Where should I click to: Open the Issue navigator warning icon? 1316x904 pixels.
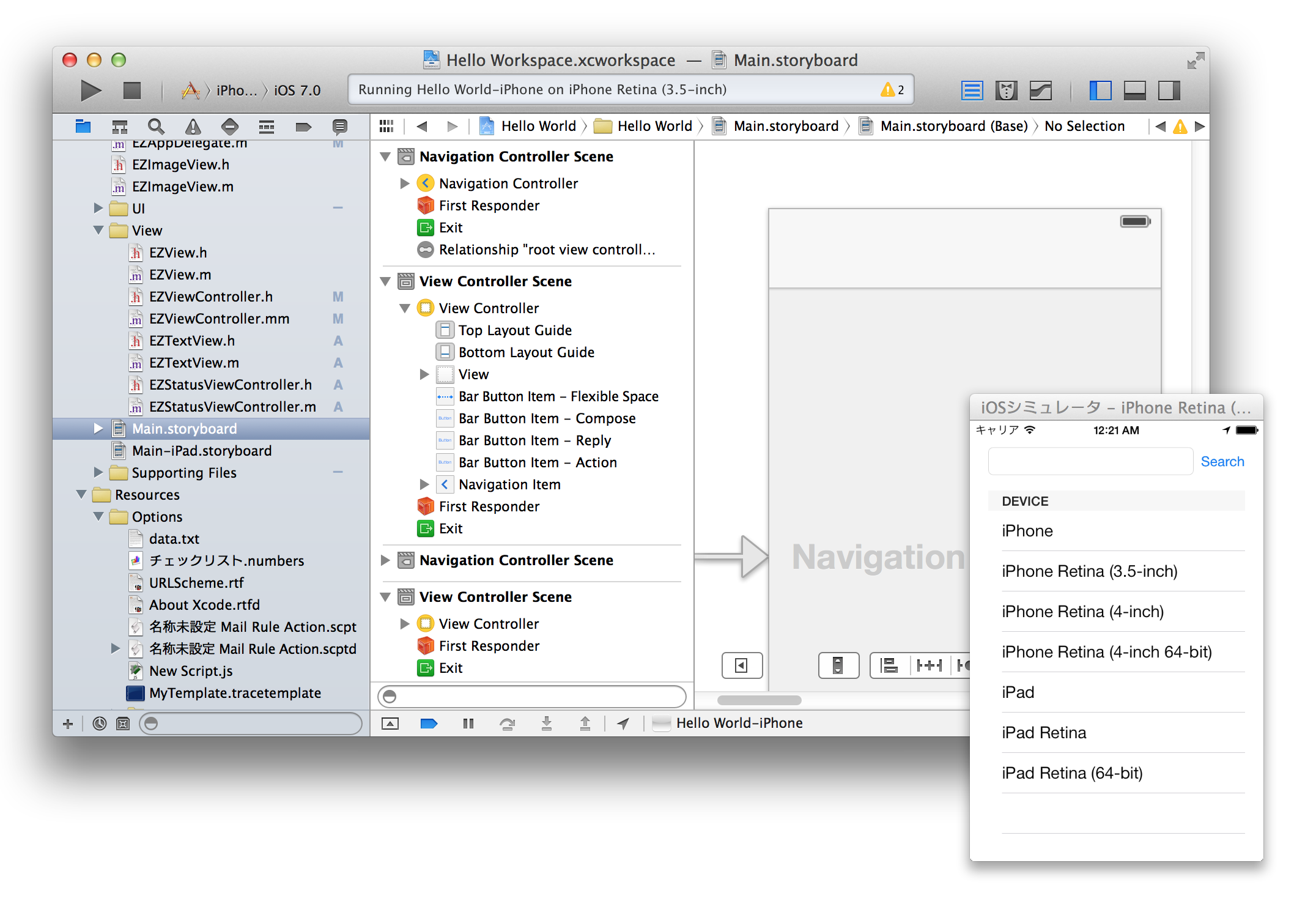[x=193, y=127]
